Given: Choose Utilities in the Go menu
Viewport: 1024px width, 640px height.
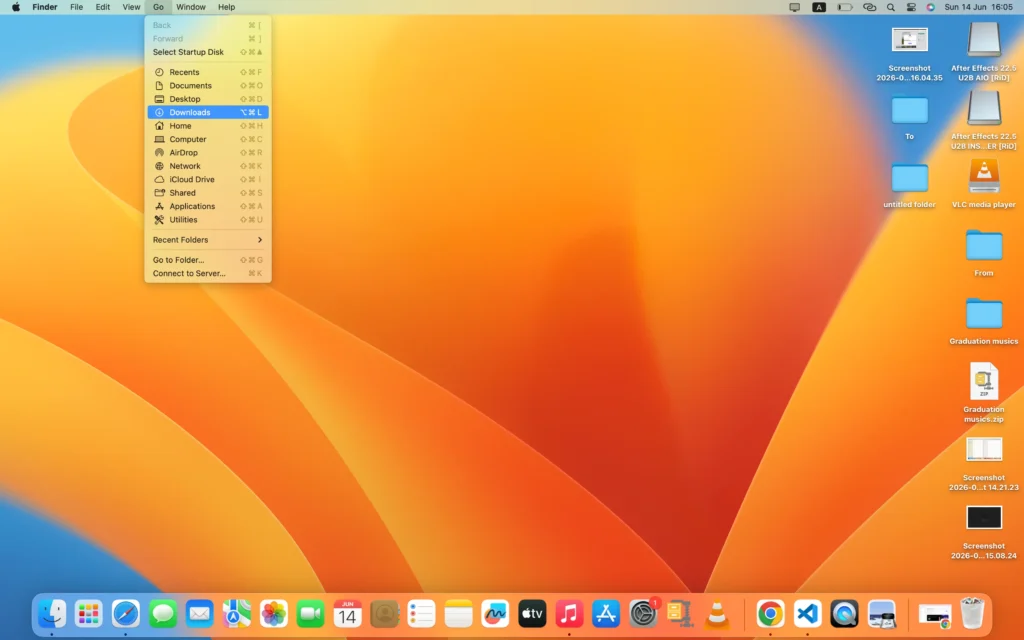Looking at the screenshot, I should click(x=208, y=219).
